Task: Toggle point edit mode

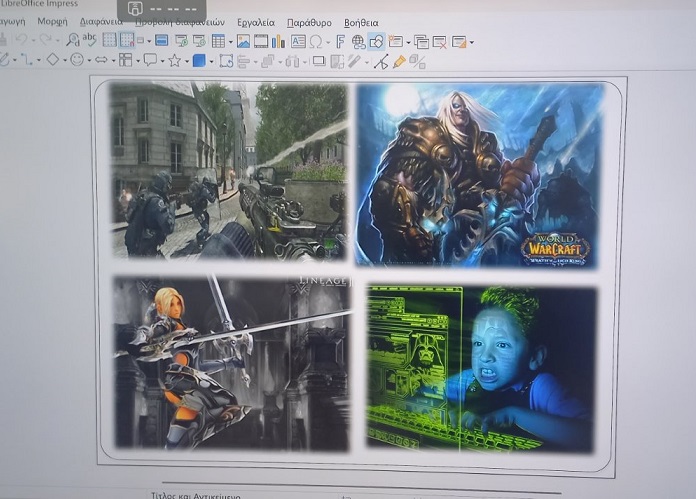Action: click(381, 62)
